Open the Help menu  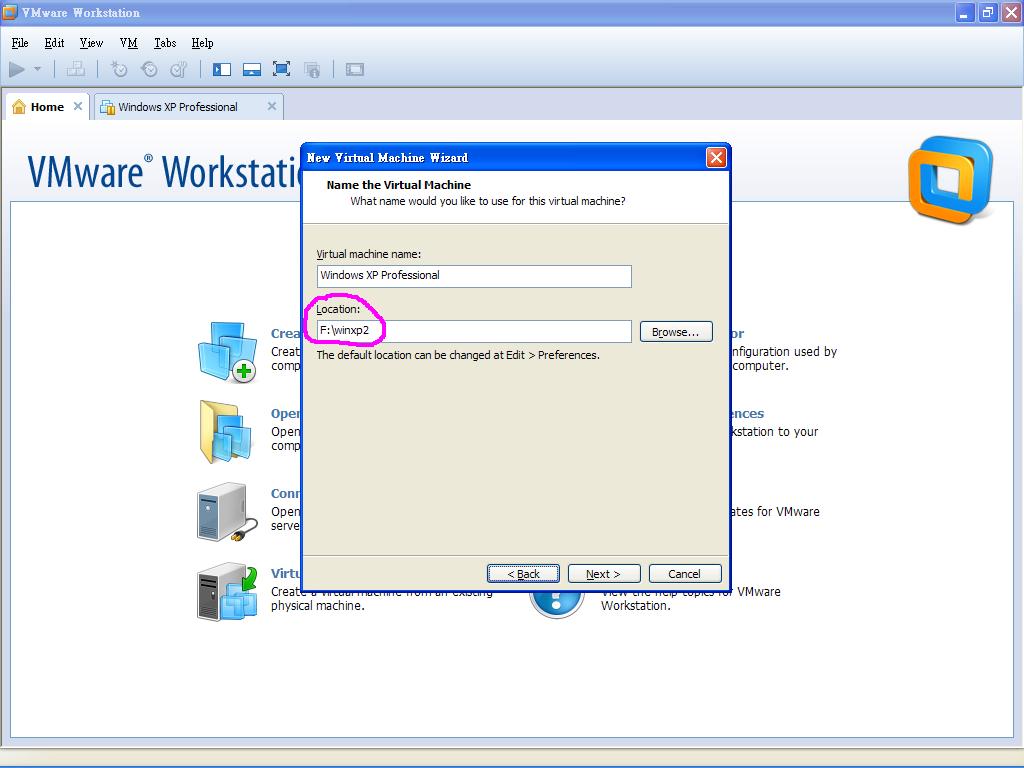click(x=202, y=43)
